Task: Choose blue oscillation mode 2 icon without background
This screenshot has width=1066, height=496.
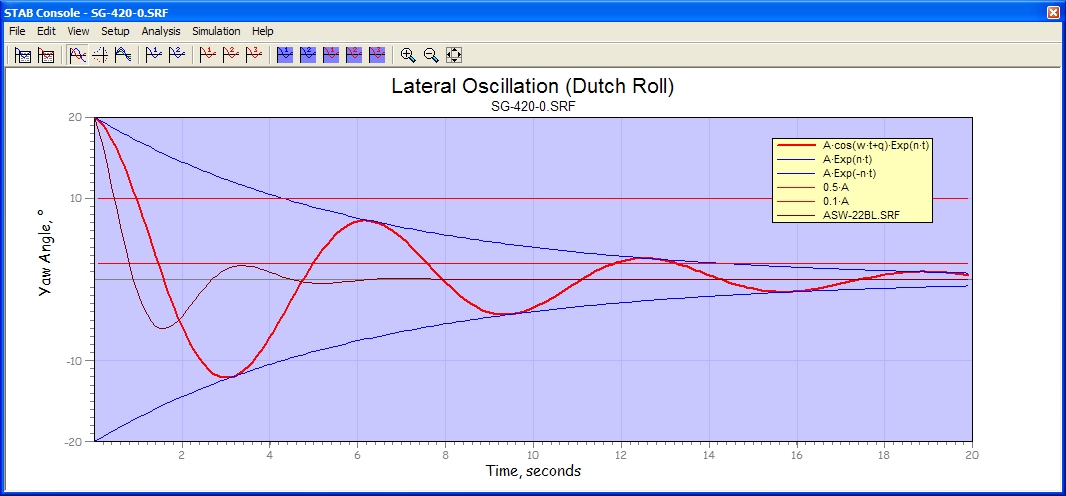Action: point(176,56)
